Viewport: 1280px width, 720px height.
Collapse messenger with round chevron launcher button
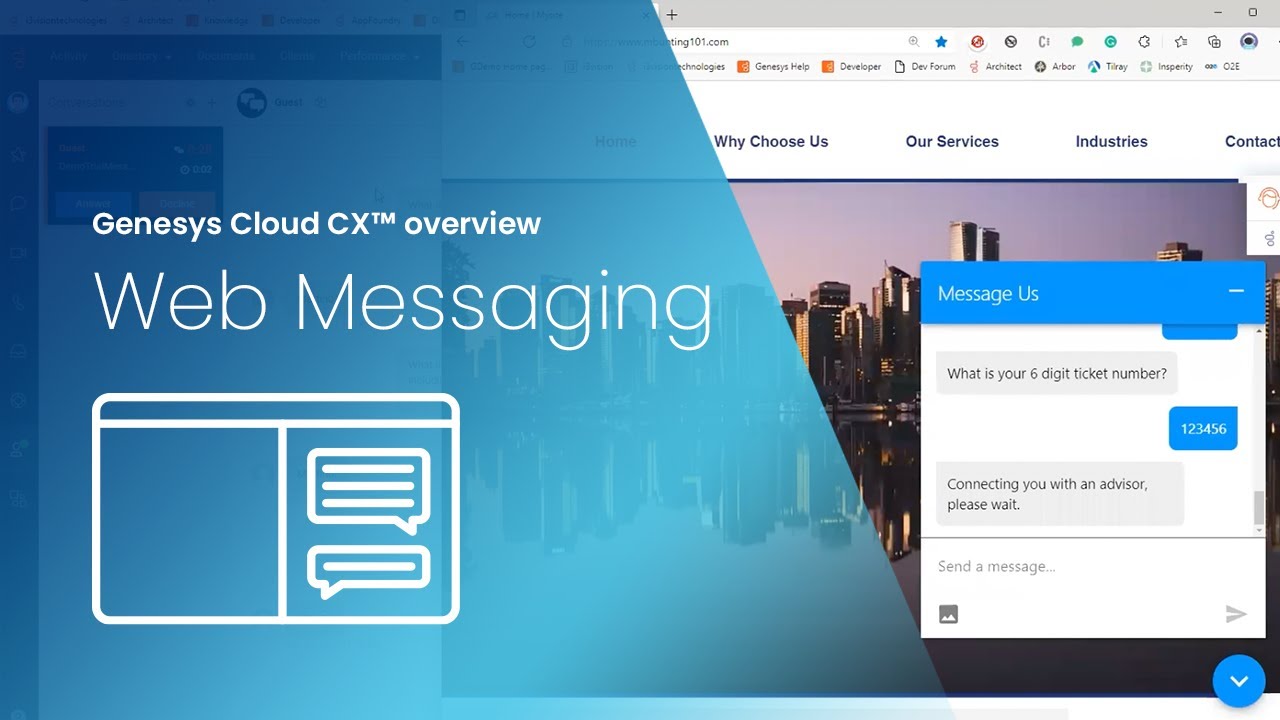pyautogui.click(x=1239, y=681)
